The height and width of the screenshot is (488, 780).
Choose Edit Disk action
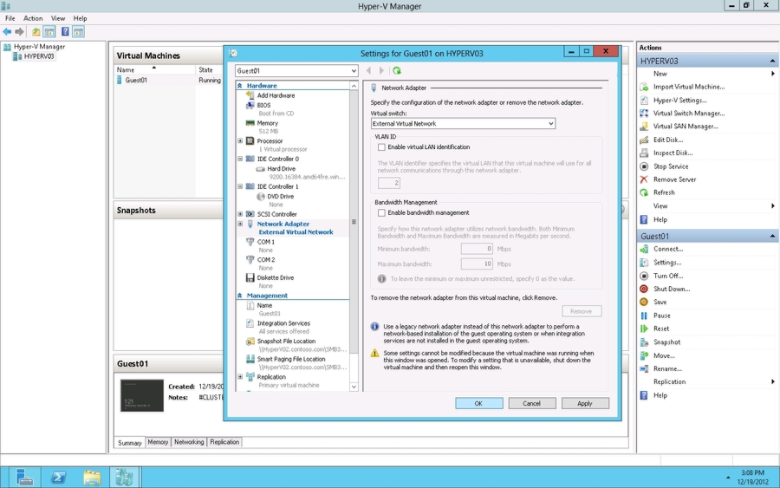pos(668,140)
